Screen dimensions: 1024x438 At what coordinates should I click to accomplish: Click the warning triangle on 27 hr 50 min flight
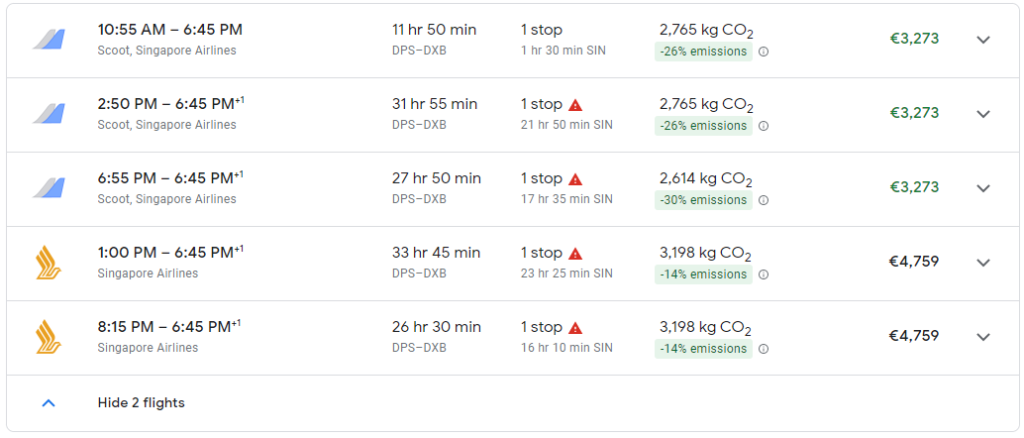pos(575,179)
